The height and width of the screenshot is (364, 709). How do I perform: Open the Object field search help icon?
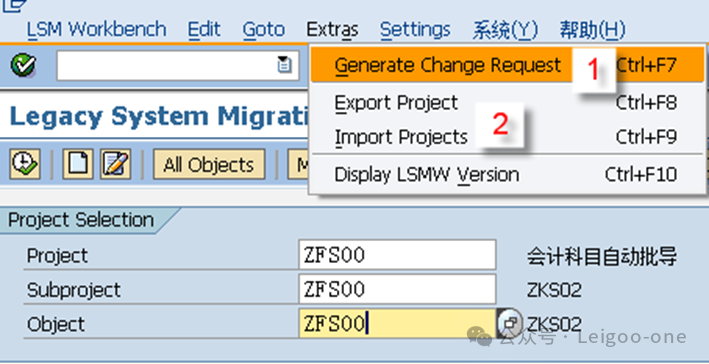(x=509, y=323)
